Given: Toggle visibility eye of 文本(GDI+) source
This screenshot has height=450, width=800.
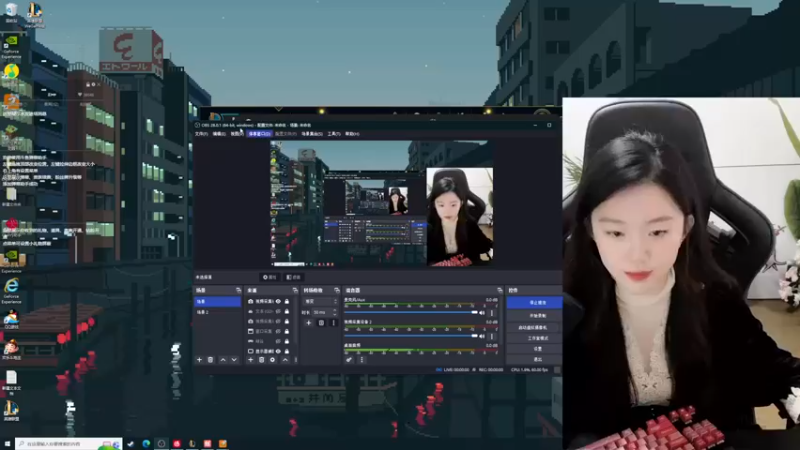Looking at the screenshot, I should click(278, 311).
